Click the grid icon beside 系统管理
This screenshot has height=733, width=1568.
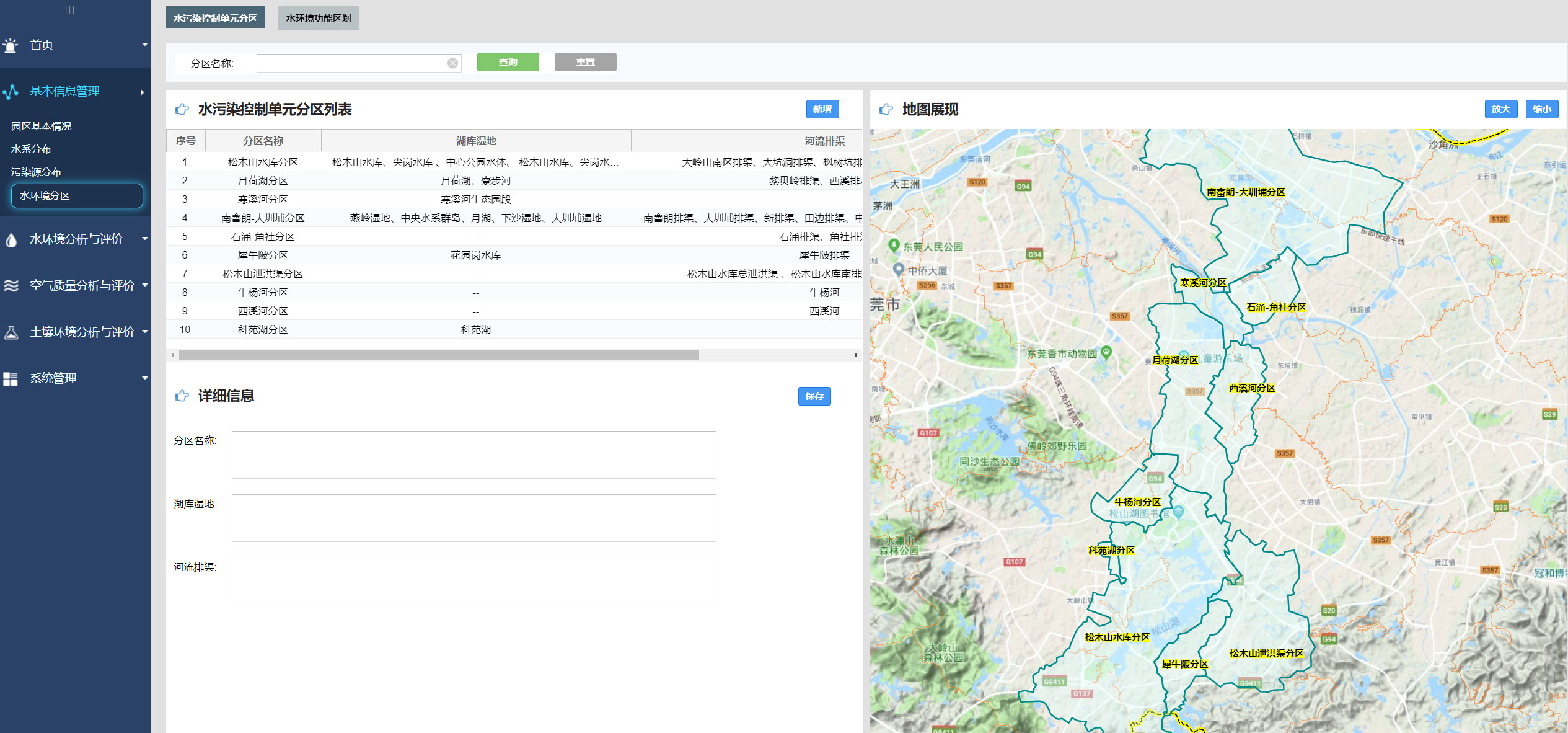tap(11, 379)
